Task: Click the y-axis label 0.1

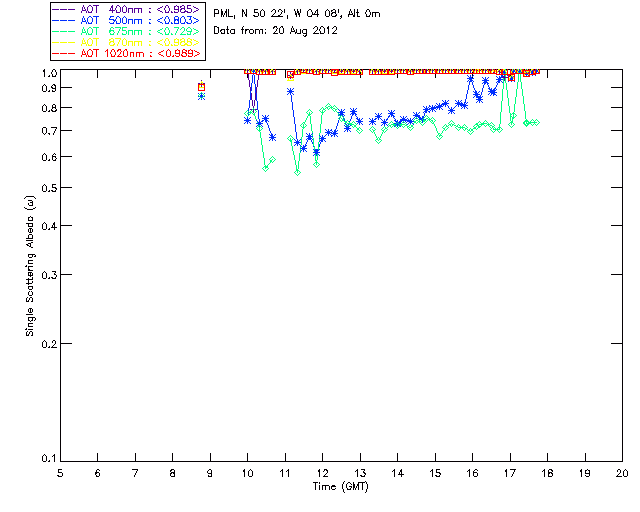Action: click(49, 459)
